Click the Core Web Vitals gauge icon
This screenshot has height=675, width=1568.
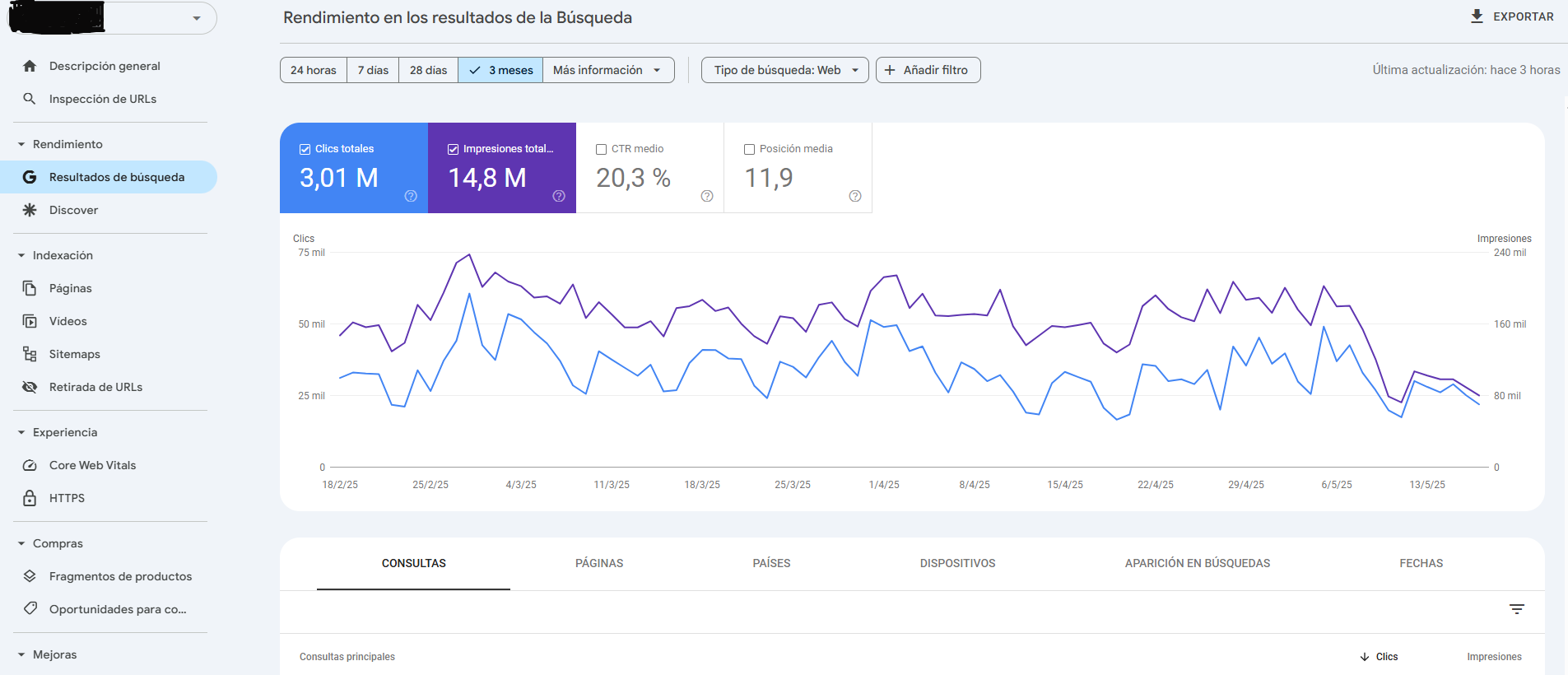[x=30, y=465]
